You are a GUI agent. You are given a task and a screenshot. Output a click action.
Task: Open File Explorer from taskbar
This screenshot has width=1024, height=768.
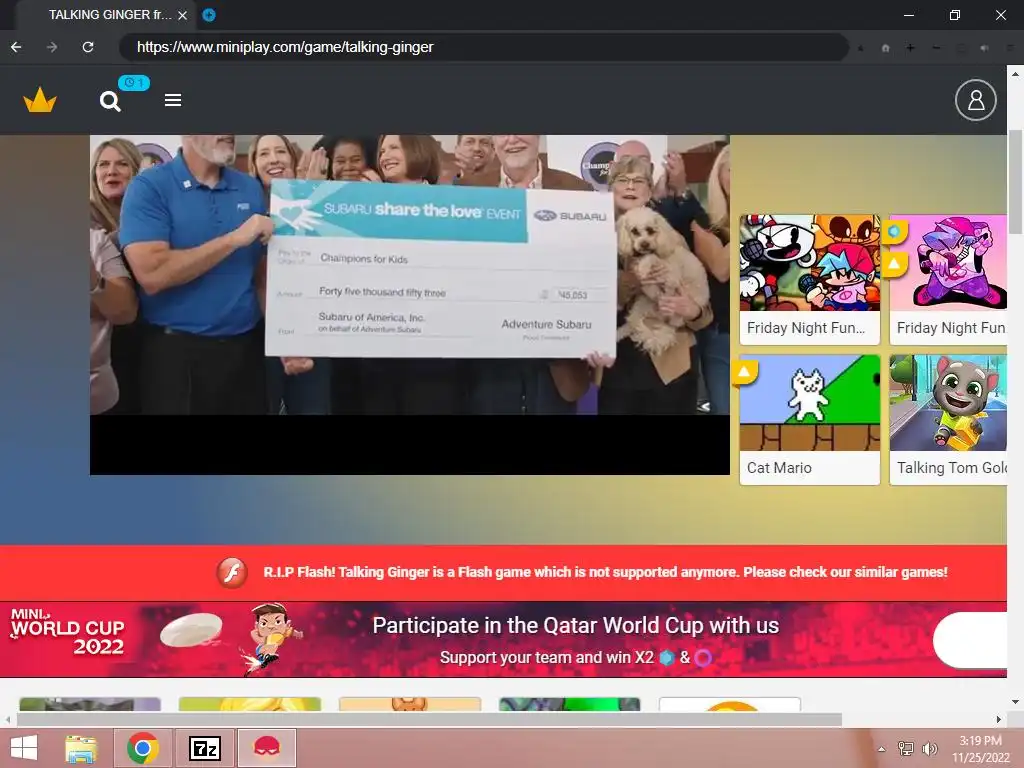[81, 748]
